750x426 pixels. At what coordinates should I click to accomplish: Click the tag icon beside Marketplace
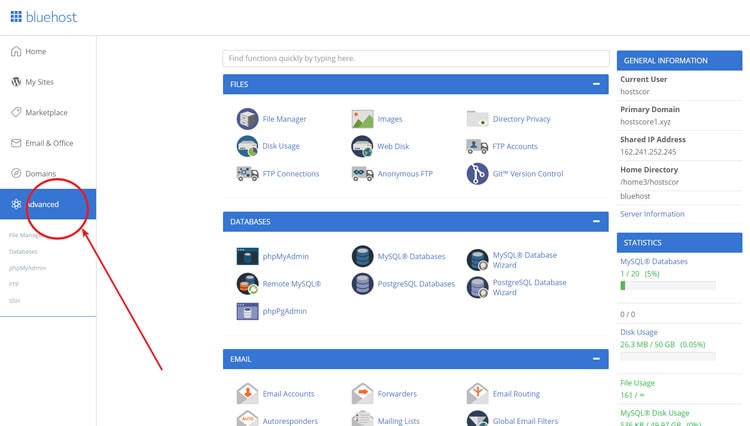pyautogui.click(x=16, y=112)
